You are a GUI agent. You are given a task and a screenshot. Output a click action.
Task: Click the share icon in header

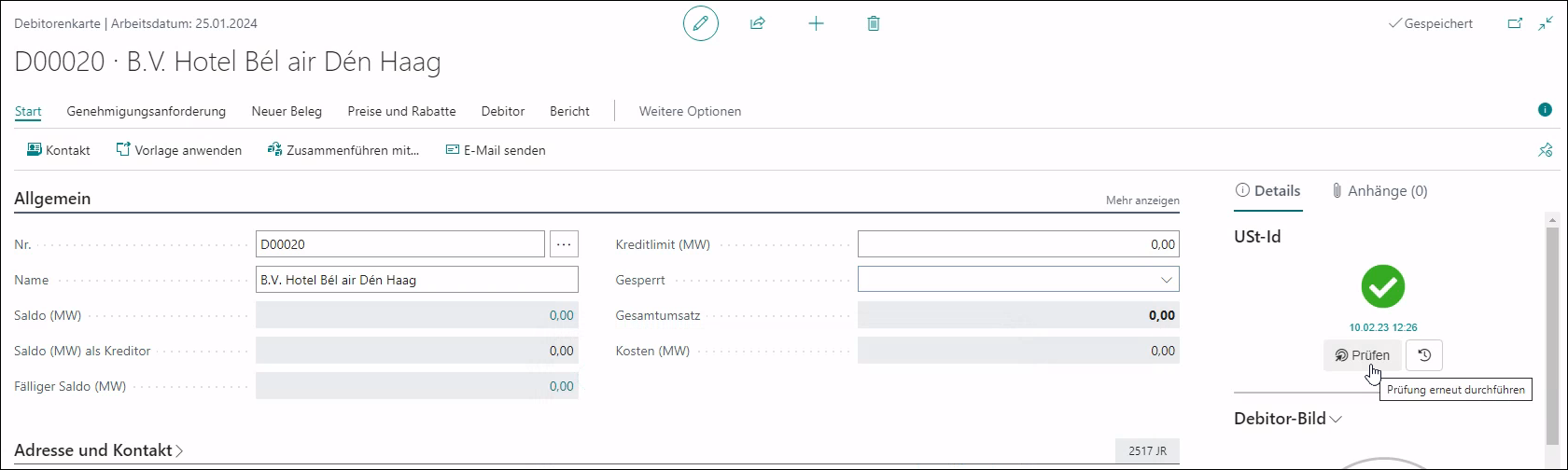coord(758,23)
